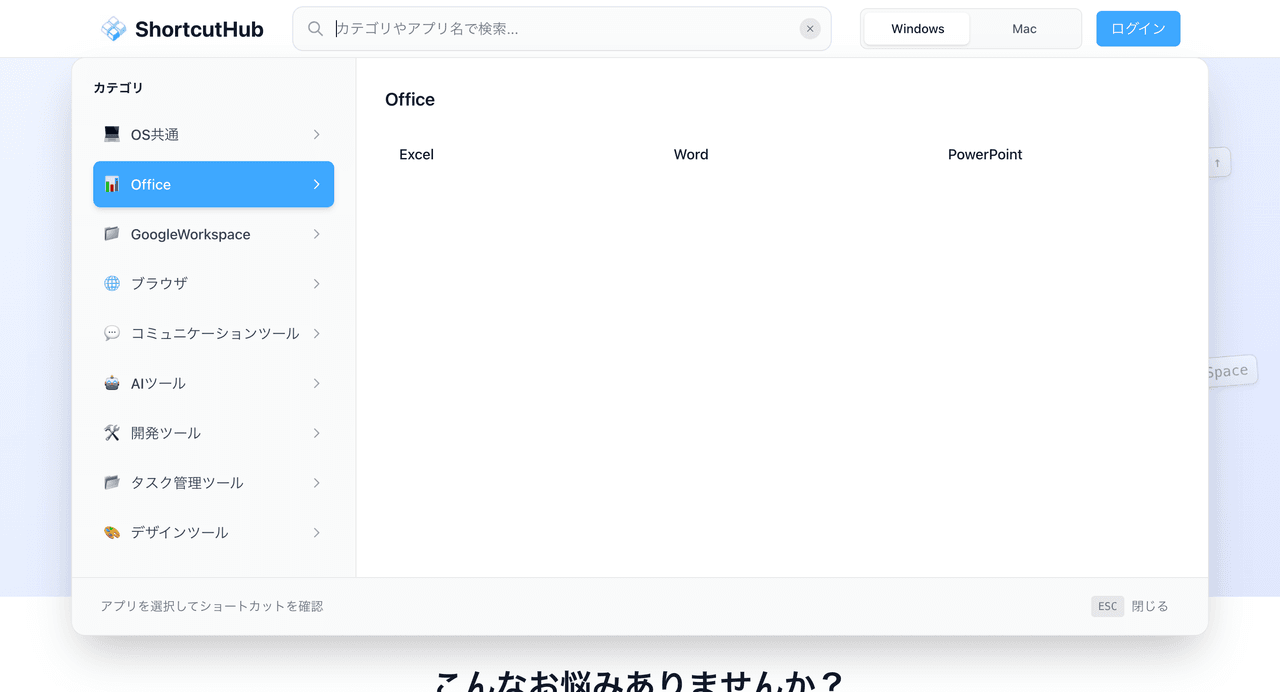Click the デザインツール palette icon
1280x692 pixels.
(112, 532)
